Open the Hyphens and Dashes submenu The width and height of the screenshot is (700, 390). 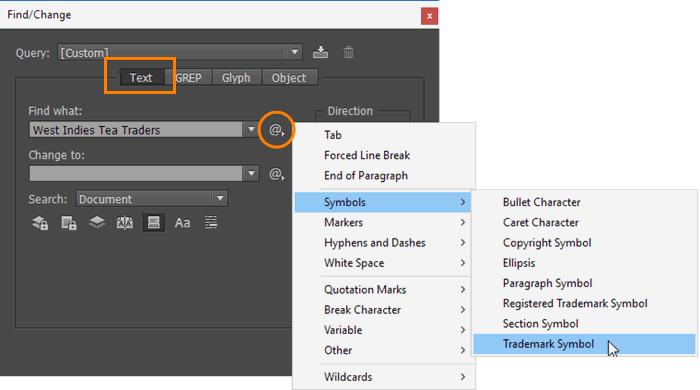(384, 243)
